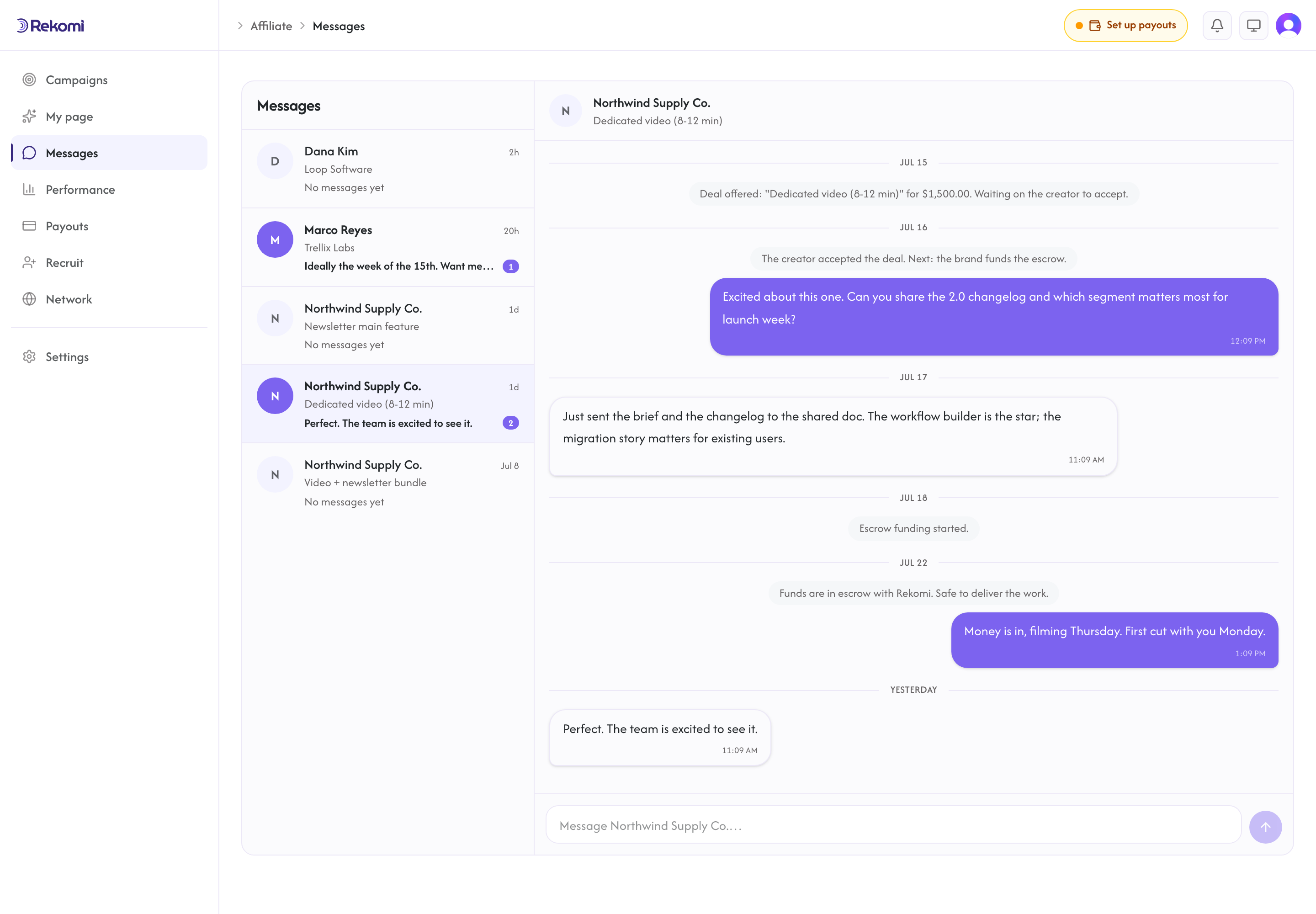Click the Messages breadcrumb
1316x914 pixels.
point(339,26)
